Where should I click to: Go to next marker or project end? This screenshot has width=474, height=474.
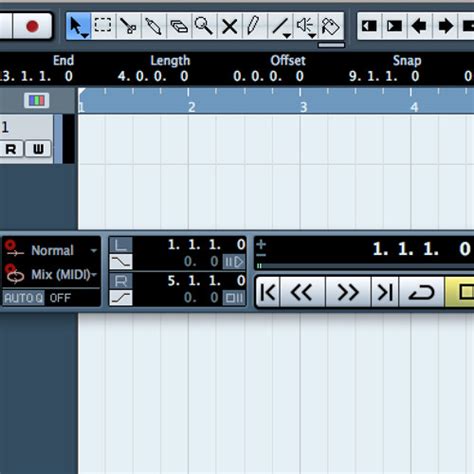(385, 292)
